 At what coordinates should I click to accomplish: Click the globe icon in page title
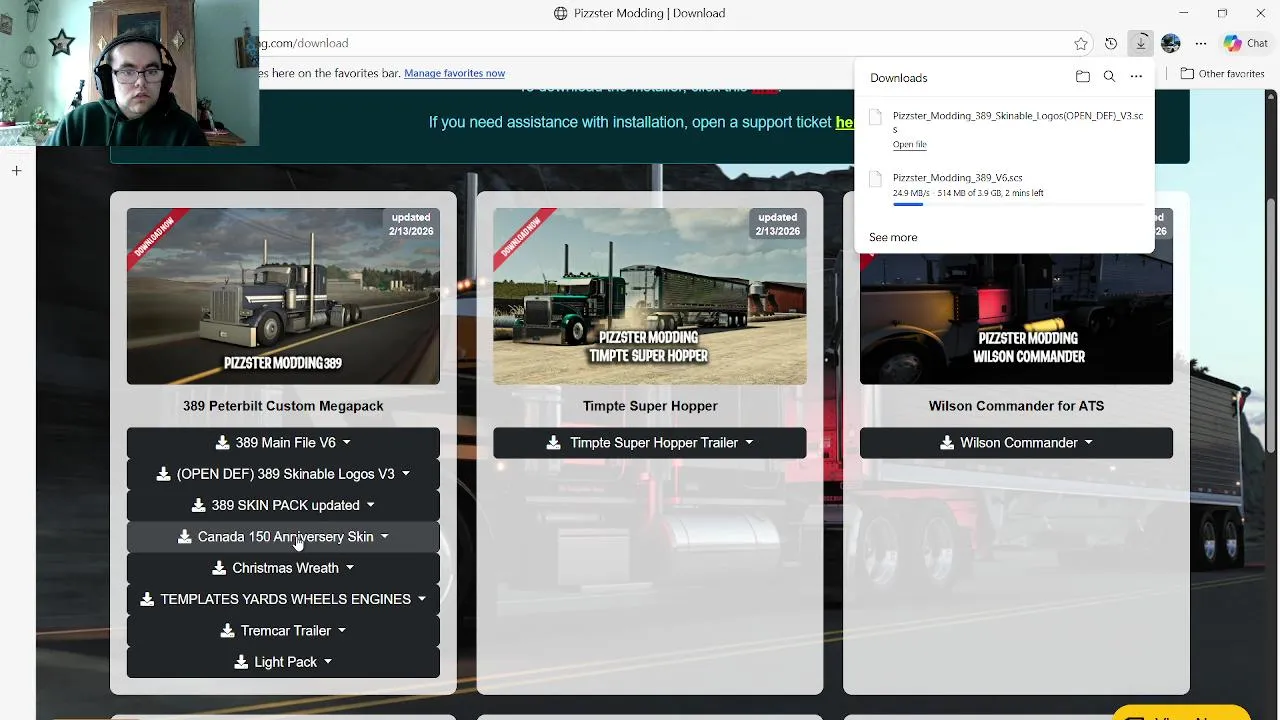click(x=561, y=13)
